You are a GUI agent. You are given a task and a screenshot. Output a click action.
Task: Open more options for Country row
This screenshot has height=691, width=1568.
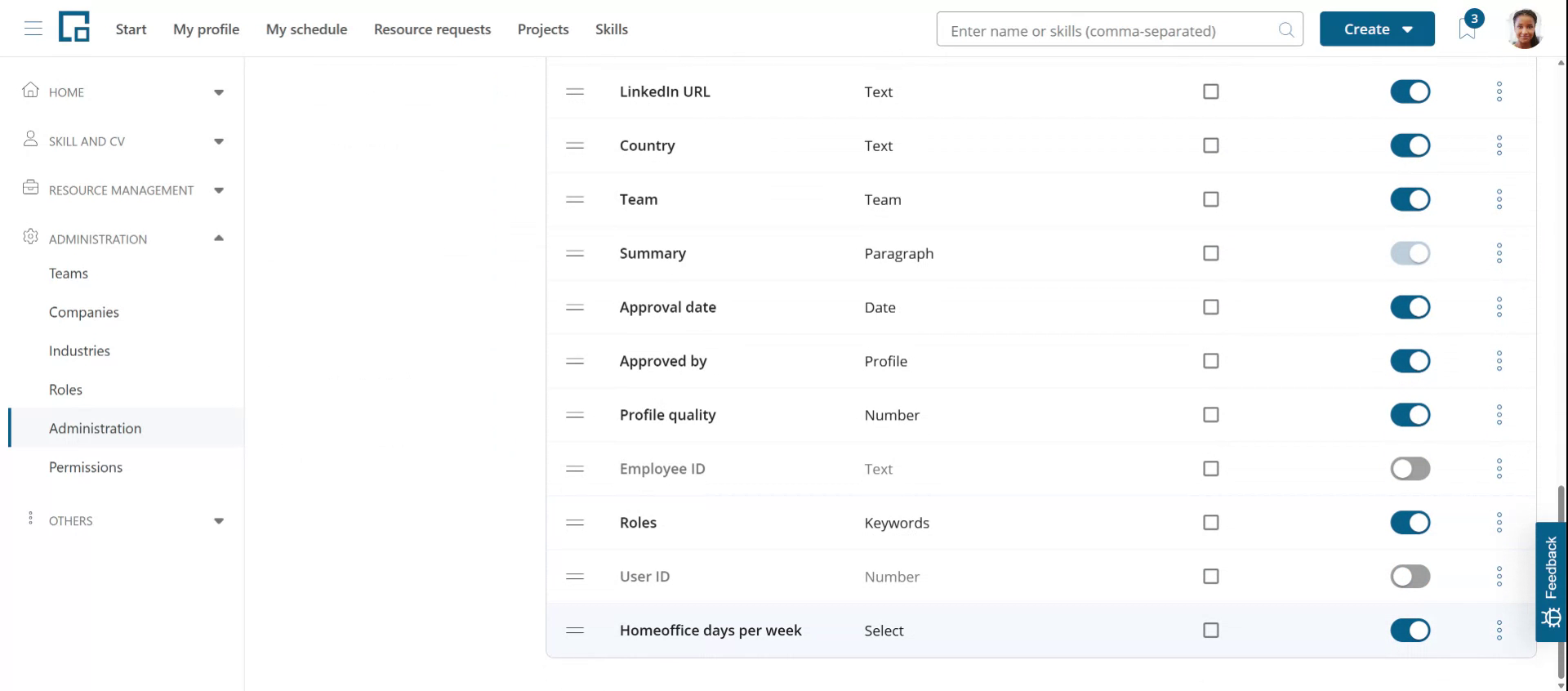[x=1499, y=145]
